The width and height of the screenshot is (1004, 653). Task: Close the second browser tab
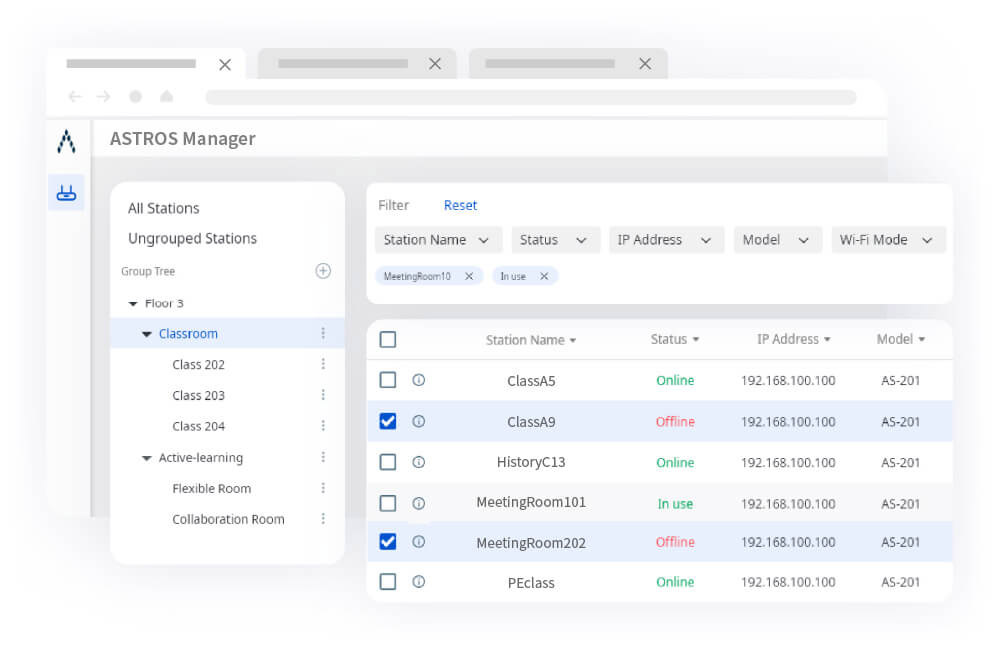(x=435, y=64)
